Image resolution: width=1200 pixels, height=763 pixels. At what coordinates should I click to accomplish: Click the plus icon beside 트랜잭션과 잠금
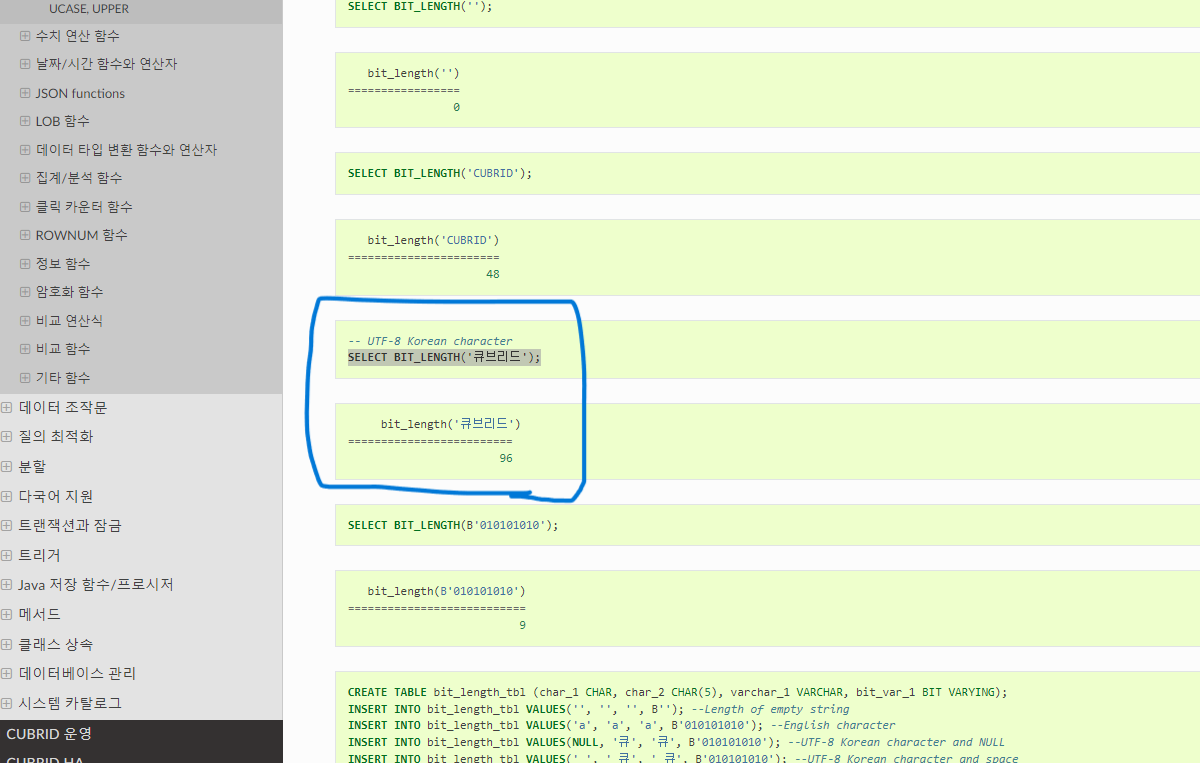pos(7,526)
